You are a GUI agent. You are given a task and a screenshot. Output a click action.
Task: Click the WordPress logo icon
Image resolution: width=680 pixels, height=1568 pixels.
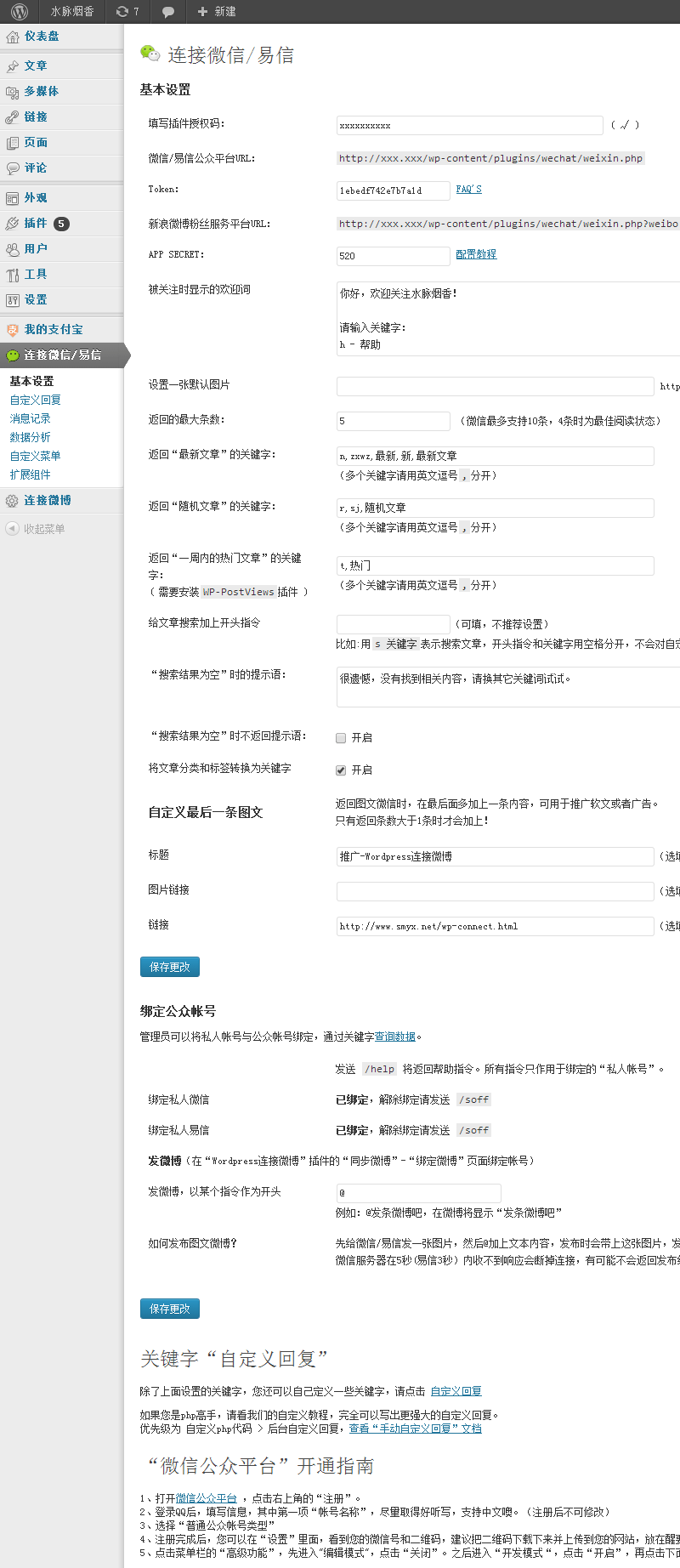click(20, 12)
